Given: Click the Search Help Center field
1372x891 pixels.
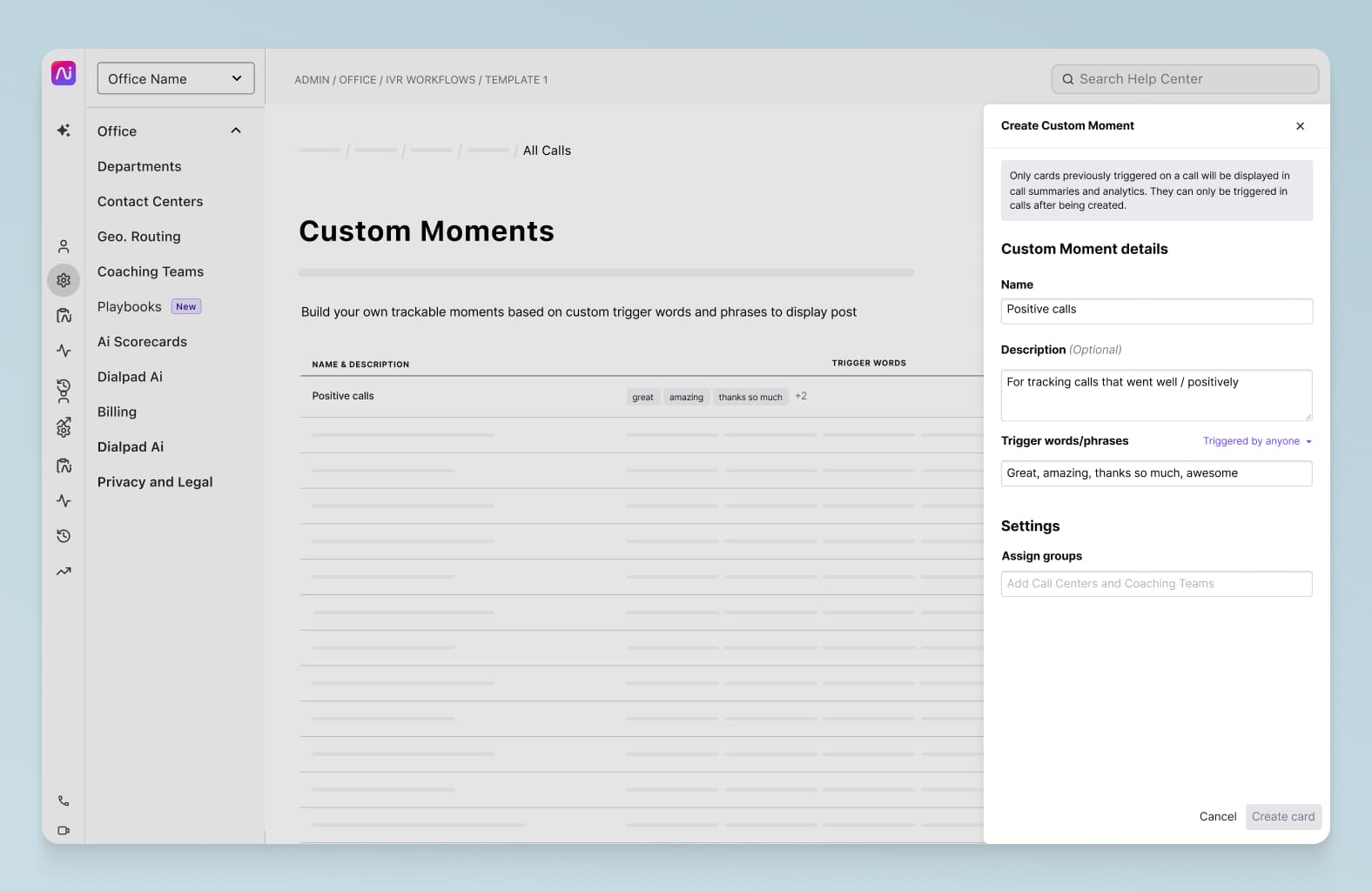Looking at the screenshot, I should point(1185,79).
